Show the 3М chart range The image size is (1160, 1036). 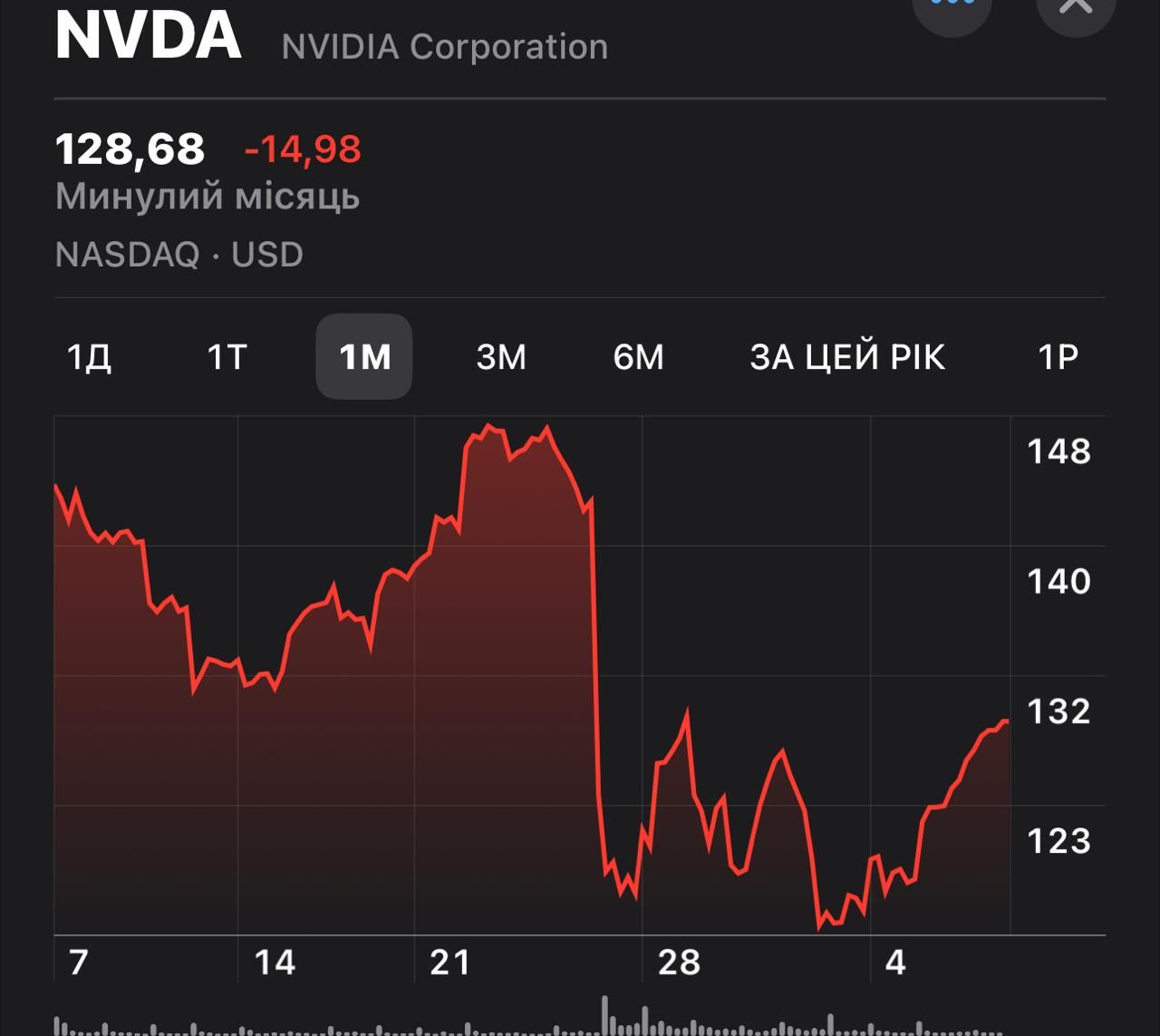[501, 357]
